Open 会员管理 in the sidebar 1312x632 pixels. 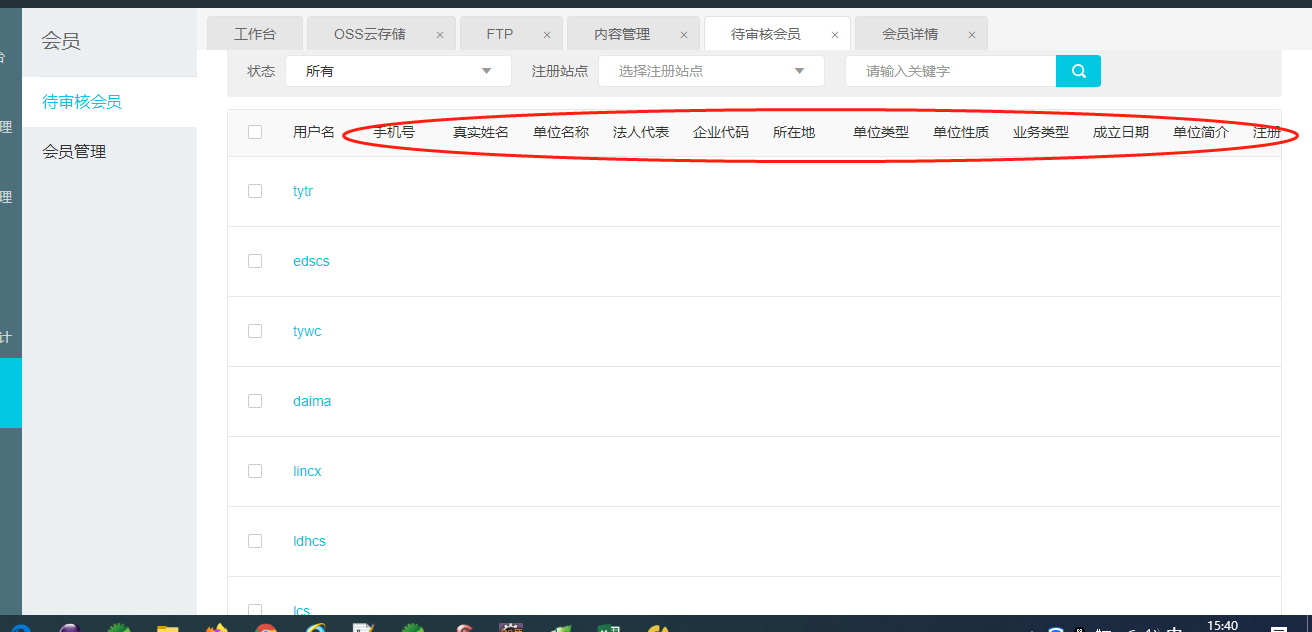pos(110,152)
